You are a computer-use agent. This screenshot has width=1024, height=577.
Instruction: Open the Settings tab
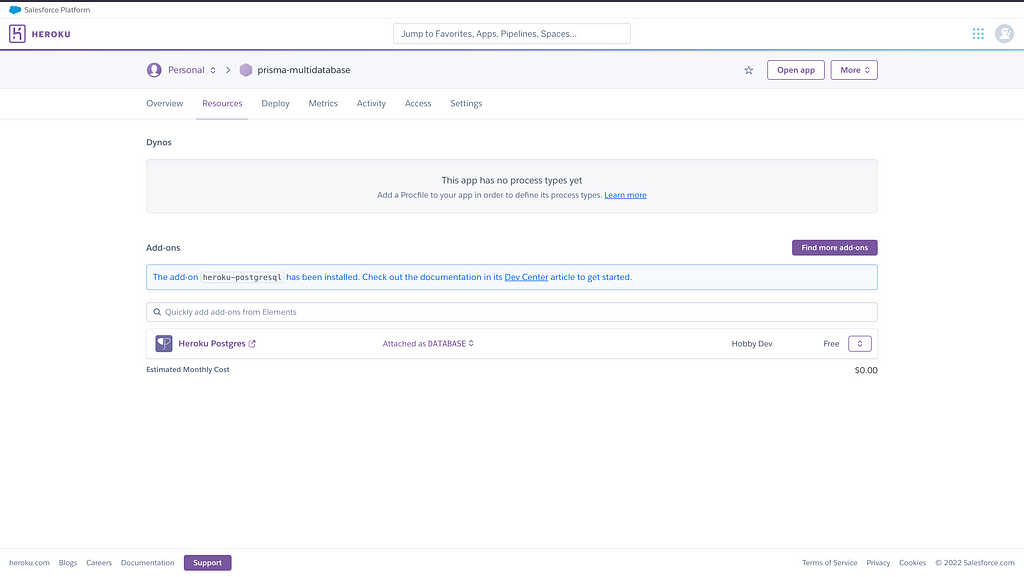(466, 103)
